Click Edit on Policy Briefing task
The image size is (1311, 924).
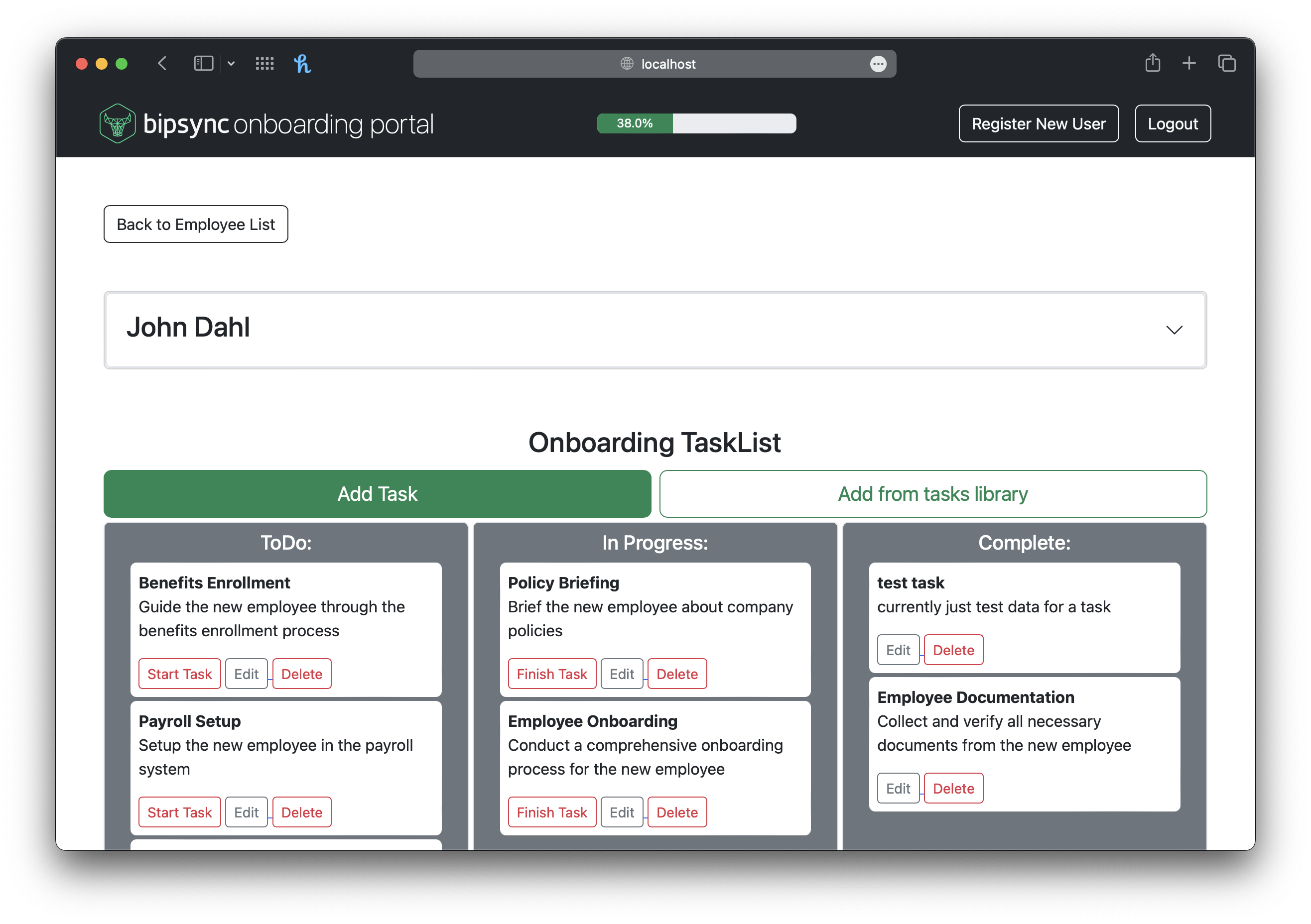(622, 673)
